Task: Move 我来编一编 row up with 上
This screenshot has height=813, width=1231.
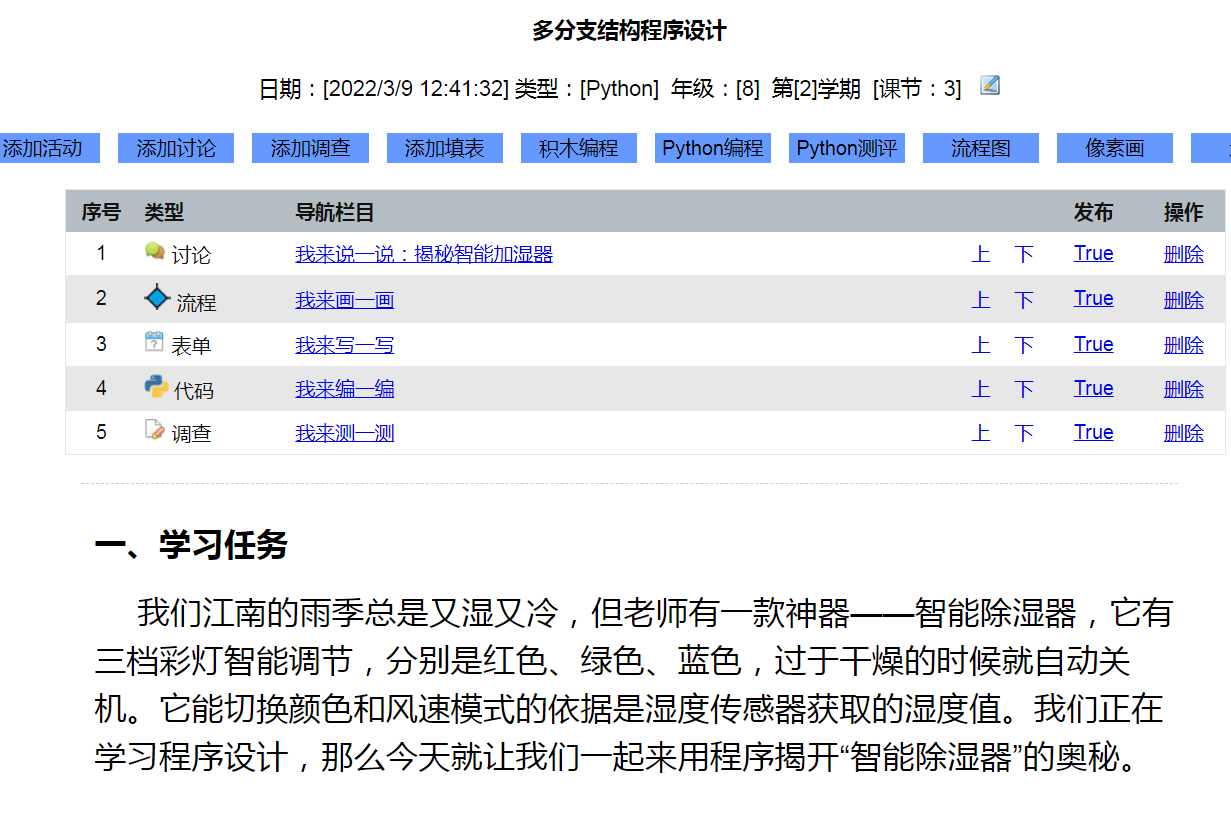Action: [981, 389]
